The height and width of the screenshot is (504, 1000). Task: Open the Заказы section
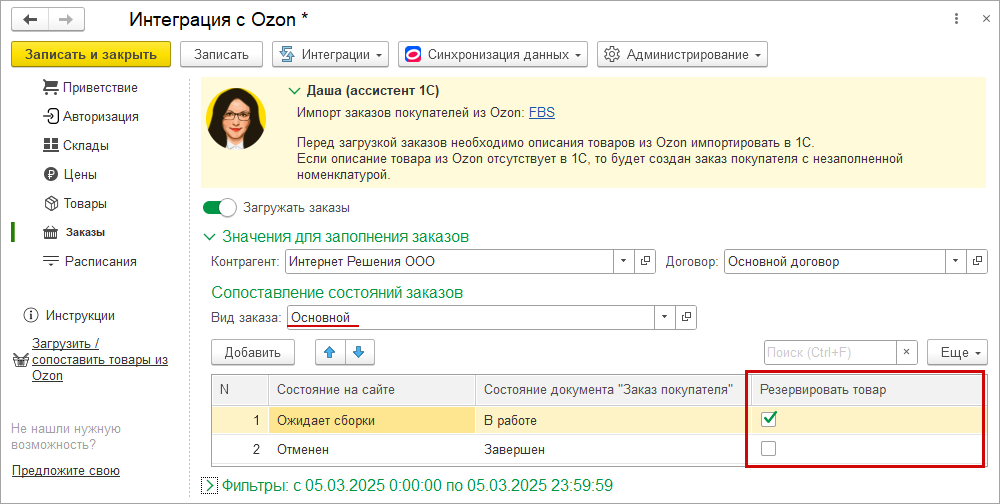tap(73, 232)
